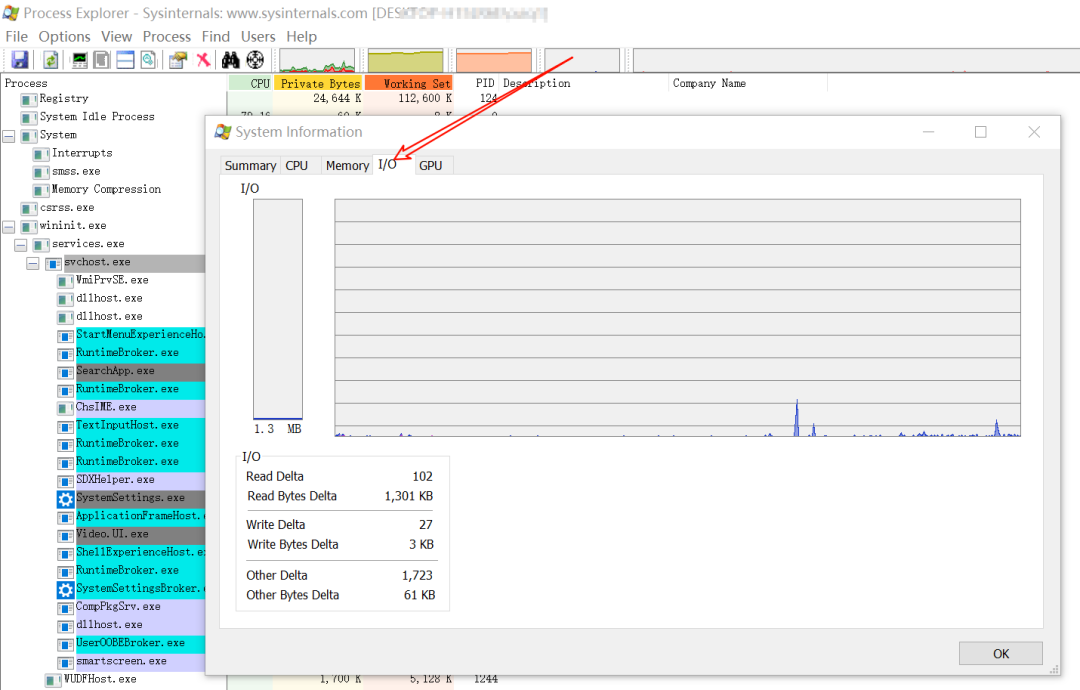Toggle the process tree view icon

pos(102,60)
